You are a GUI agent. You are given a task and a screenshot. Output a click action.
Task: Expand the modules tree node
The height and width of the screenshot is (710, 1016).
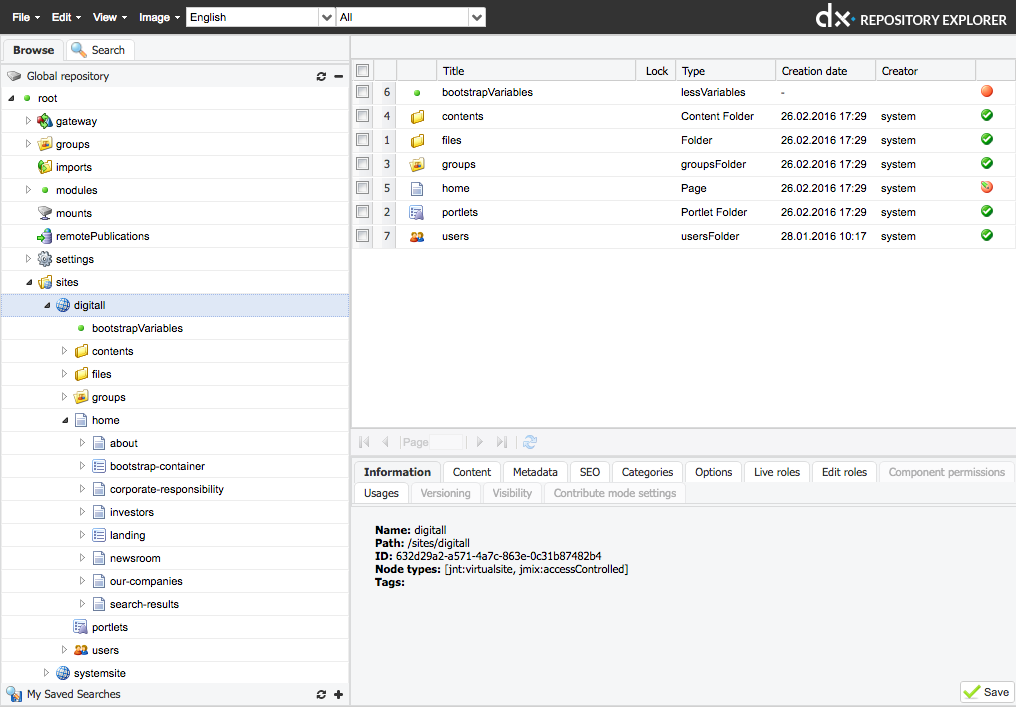click(28, 190)
